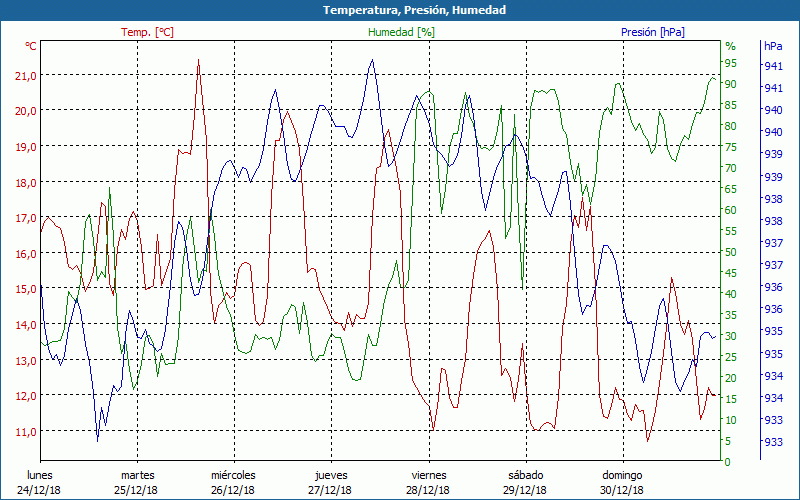The width and height of the screenshot is (800, 500).
Task: Click the 12,0 temperature axis tick
Action: pos(27,396)
